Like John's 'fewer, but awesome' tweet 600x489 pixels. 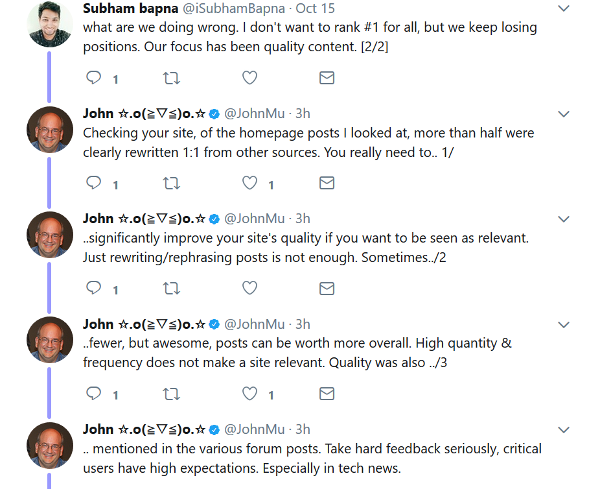pyautogui.click(x=250, y=394)
